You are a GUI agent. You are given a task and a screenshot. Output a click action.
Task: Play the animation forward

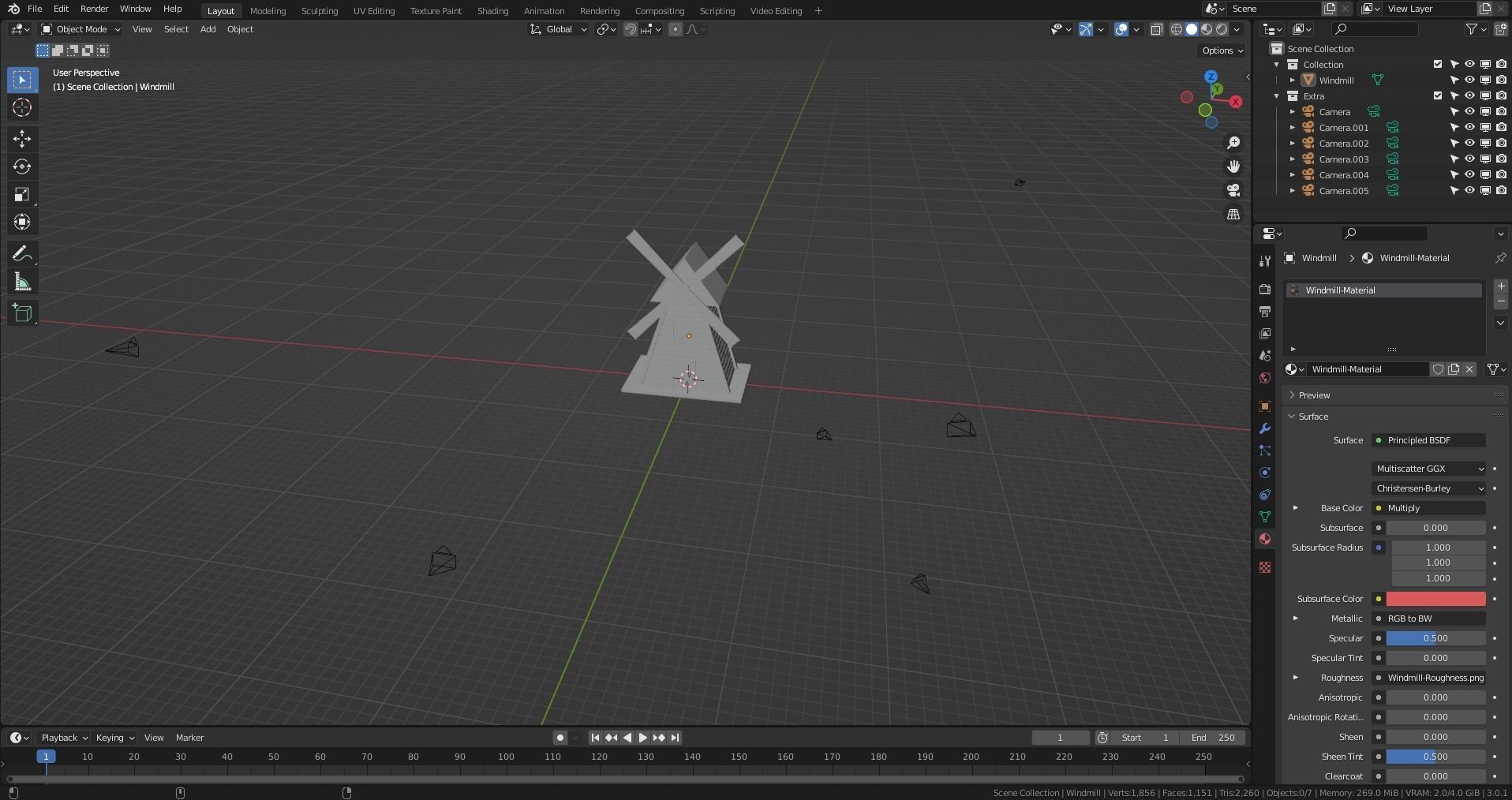coord(643,738)
